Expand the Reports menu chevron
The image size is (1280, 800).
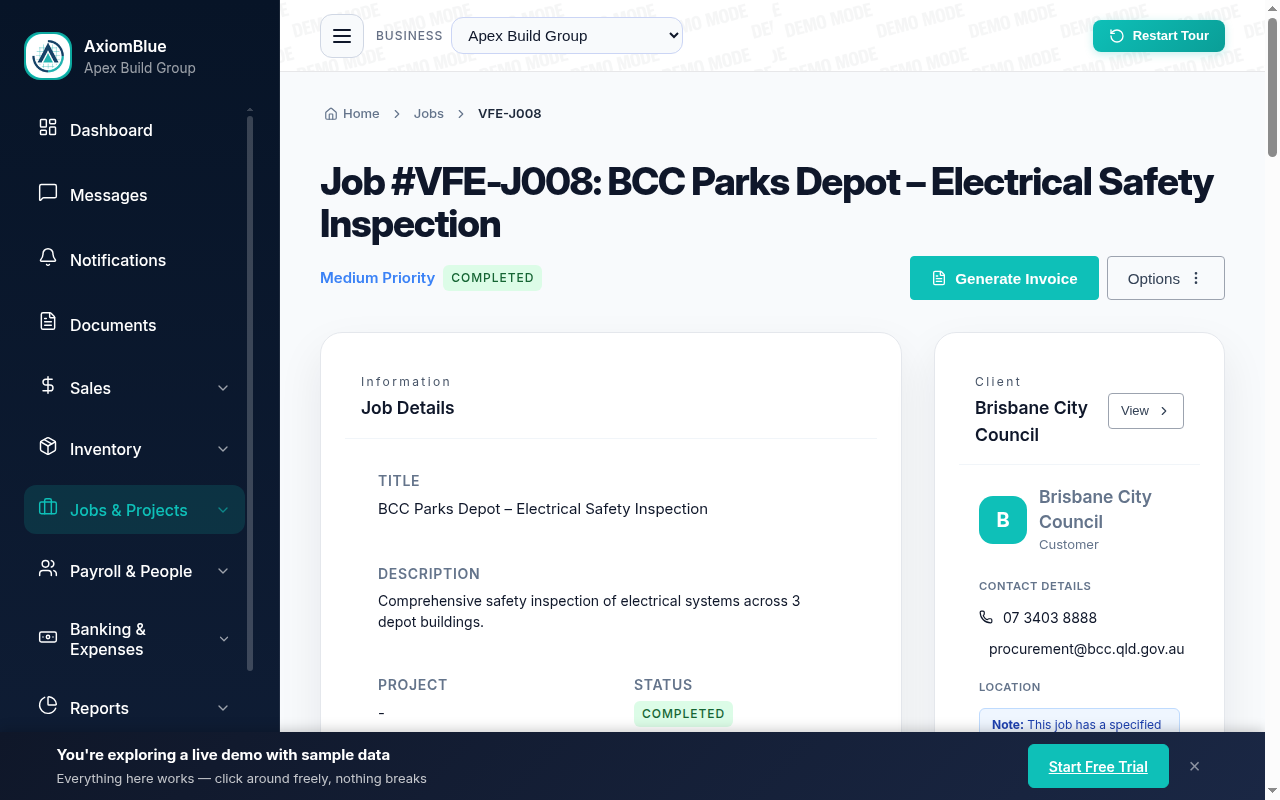(x=223, y=708)
